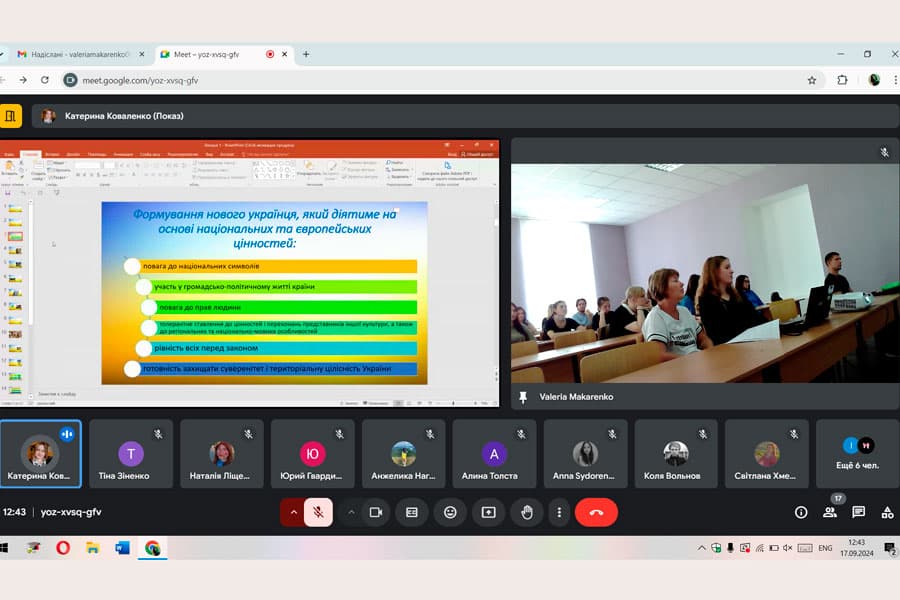Turn on captions in Meet controls
This screenshot has height=600, width=900.
tap(412, 512)
